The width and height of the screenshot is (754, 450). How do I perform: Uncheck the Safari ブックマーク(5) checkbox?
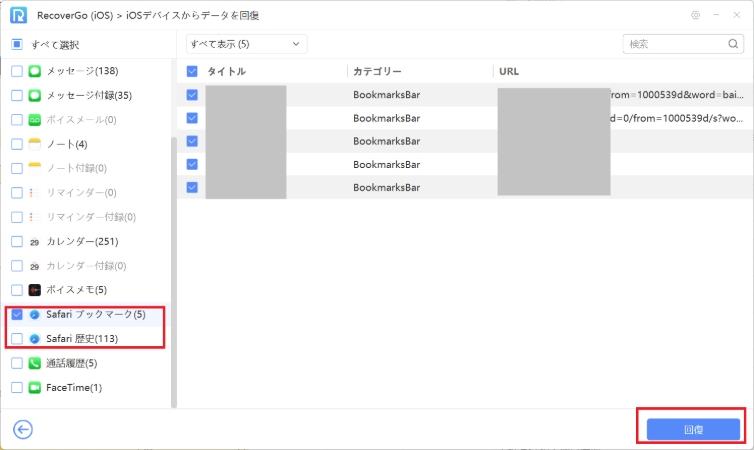pos(17,314)
